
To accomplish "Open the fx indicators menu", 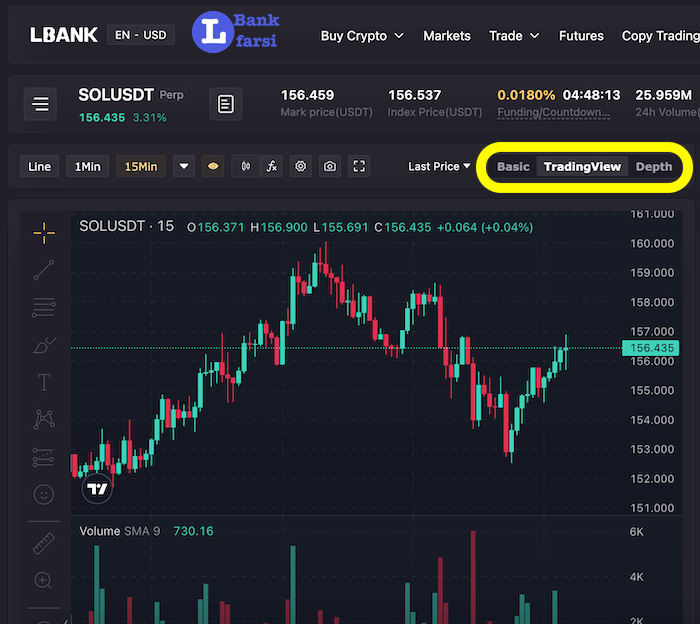I will (272, 167).
